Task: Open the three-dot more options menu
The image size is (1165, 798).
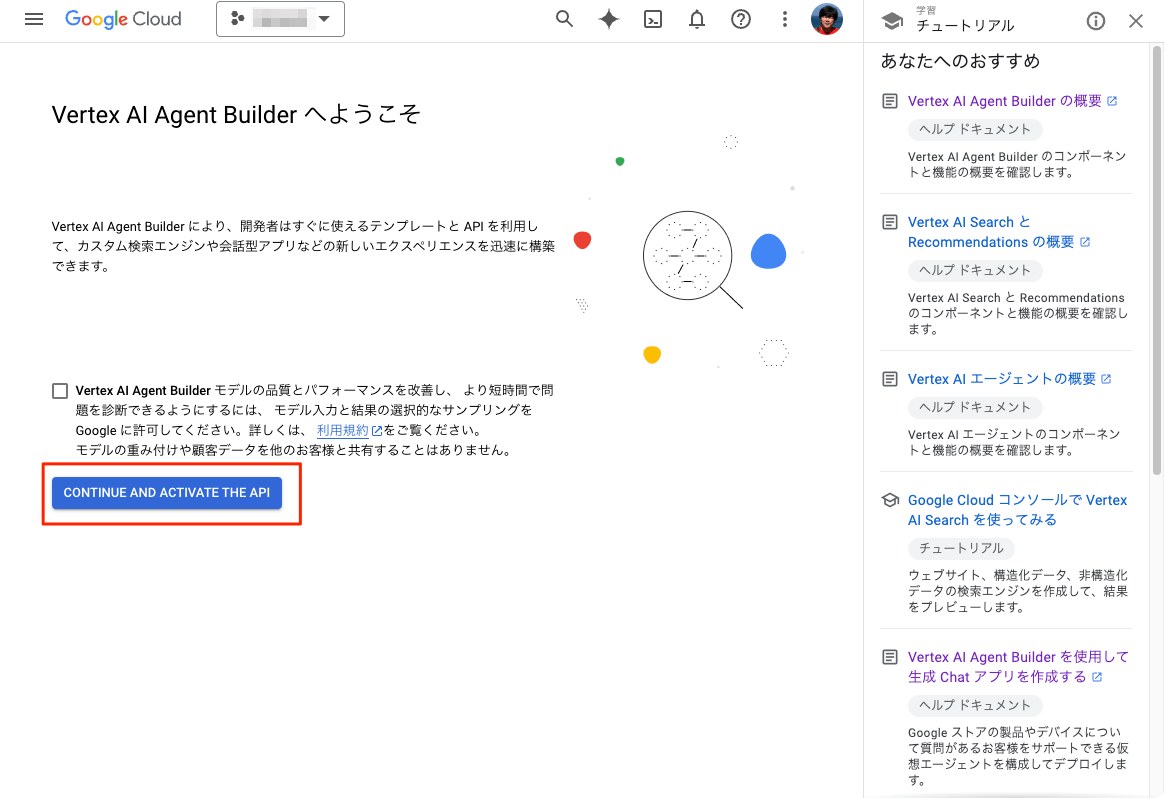Action: pos(785,19)
